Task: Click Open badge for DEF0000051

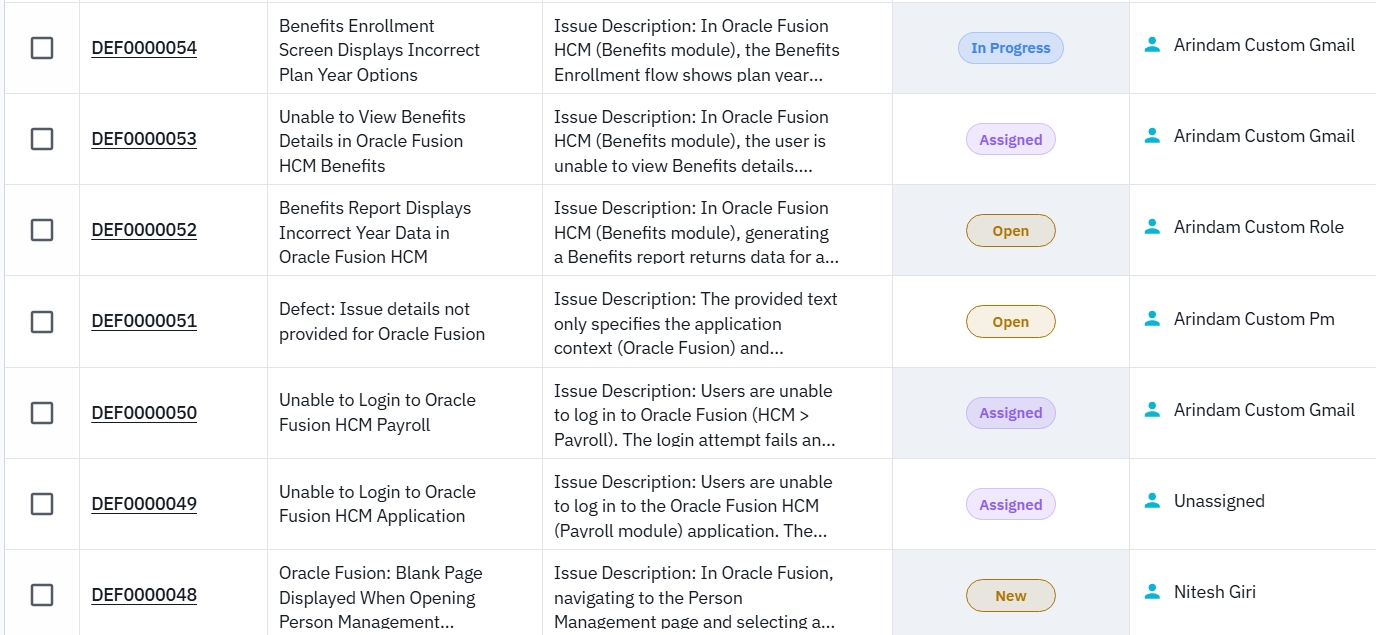Action: [x=1011, y=322]
